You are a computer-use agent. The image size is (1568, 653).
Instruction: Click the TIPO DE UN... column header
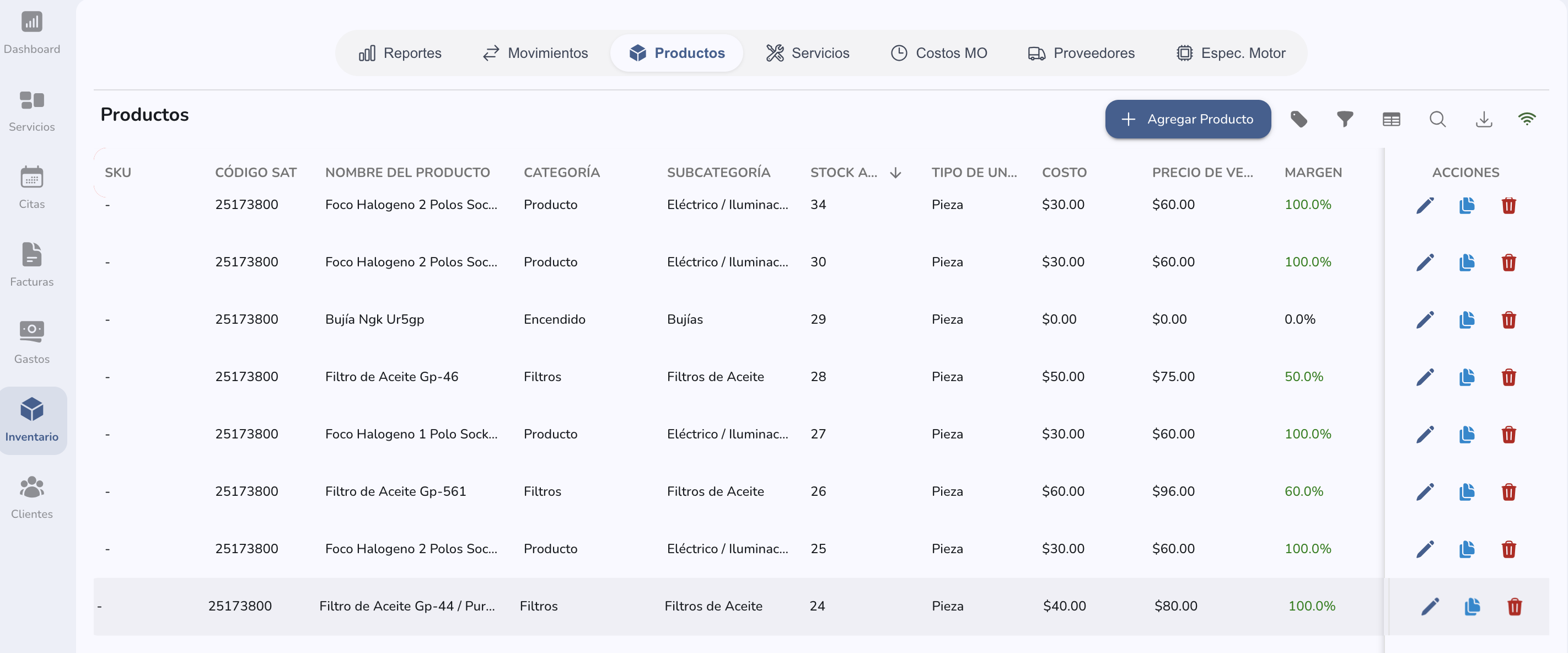click(x=974, y=173)
